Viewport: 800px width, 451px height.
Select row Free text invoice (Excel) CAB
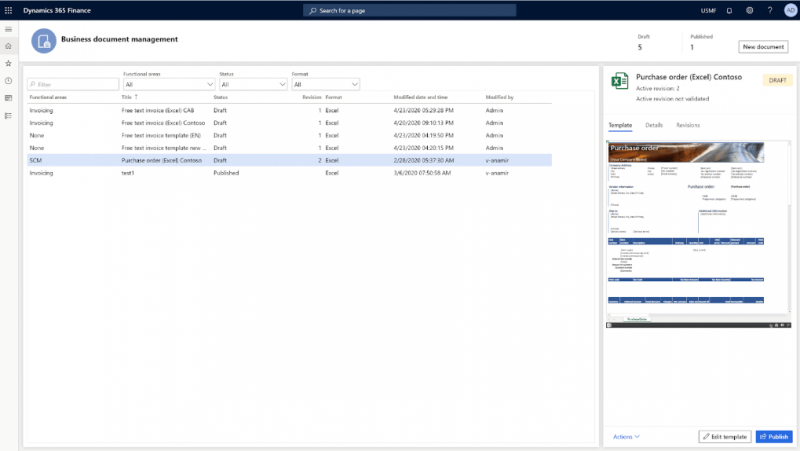[x=289, y=110]
